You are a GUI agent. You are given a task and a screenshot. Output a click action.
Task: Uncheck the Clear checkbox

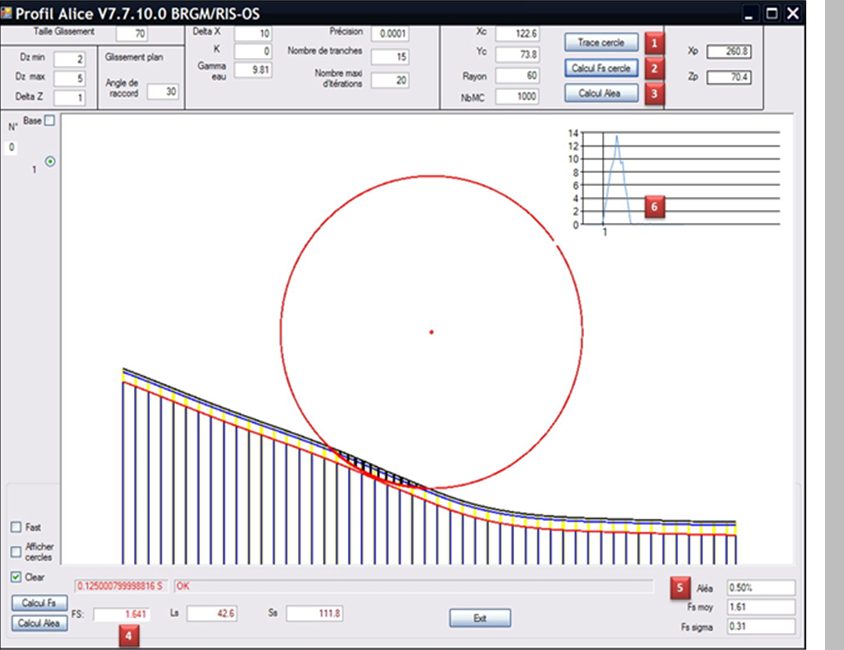coord(16,578)
